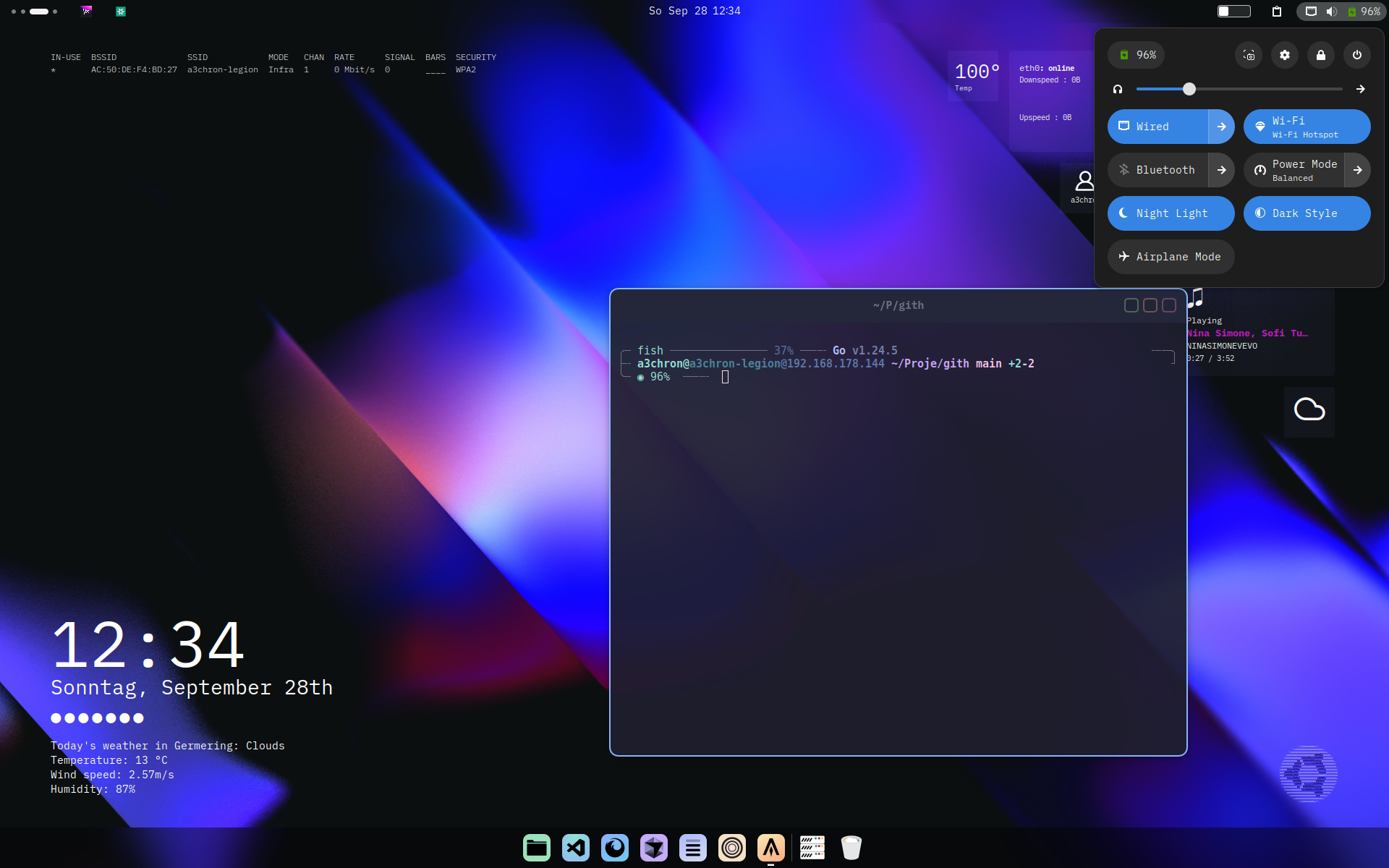Launch Visual Studio Code from dock
The width and height of the screenshot is (1389, 868).
tap(576, 848)
